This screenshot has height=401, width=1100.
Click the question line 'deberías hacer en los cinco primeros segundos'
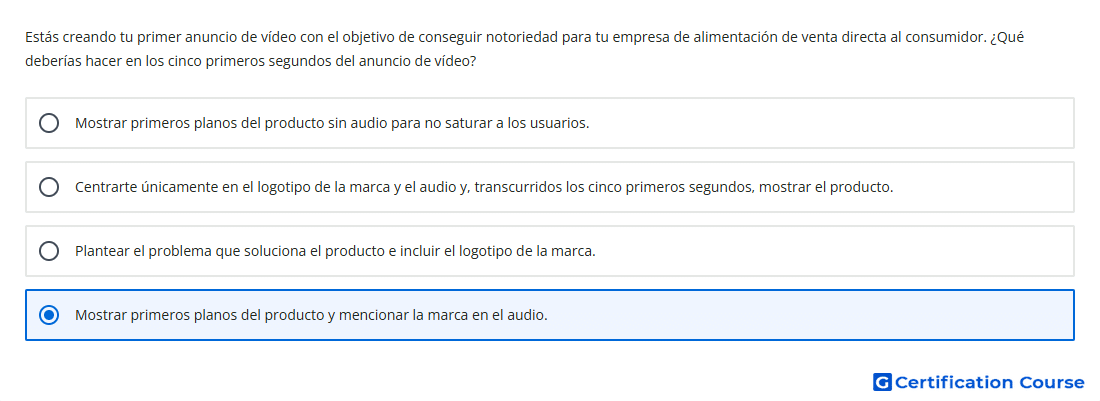tap(250, 61)
